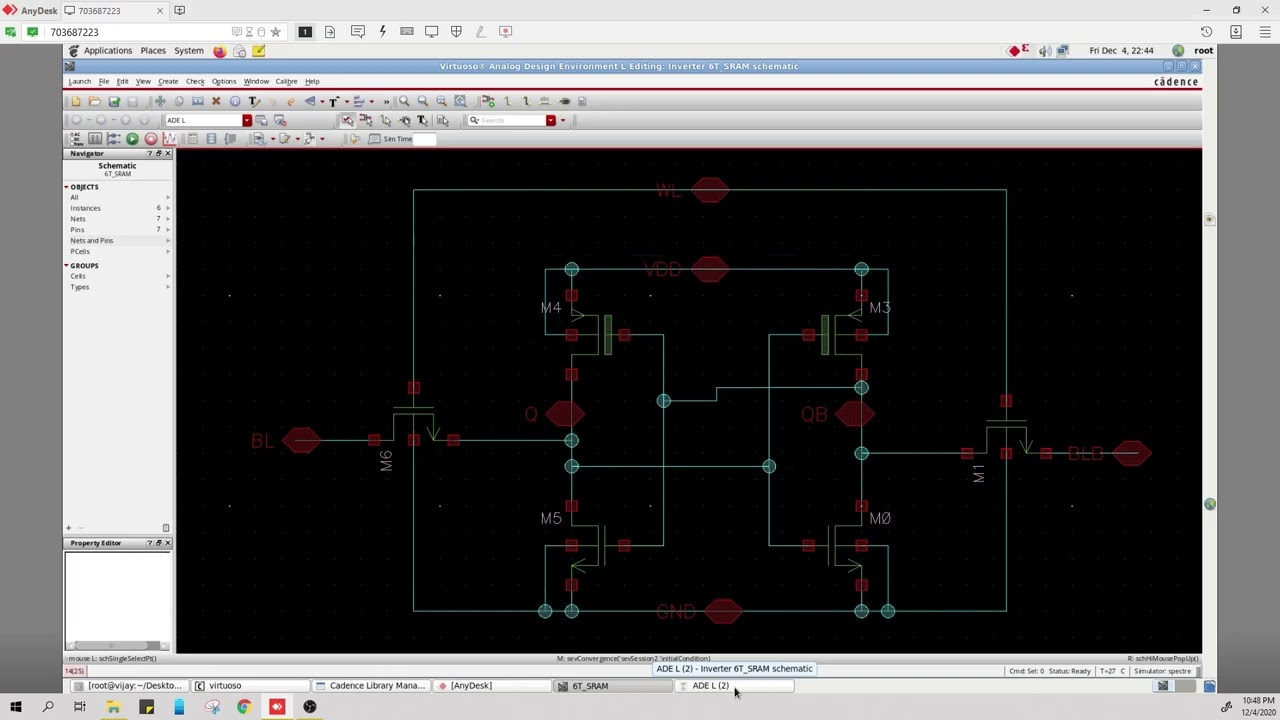1280x720 pixels.
Task: Collapse the GROUPS section in Navigator
Action: click(x=67, y=265)
